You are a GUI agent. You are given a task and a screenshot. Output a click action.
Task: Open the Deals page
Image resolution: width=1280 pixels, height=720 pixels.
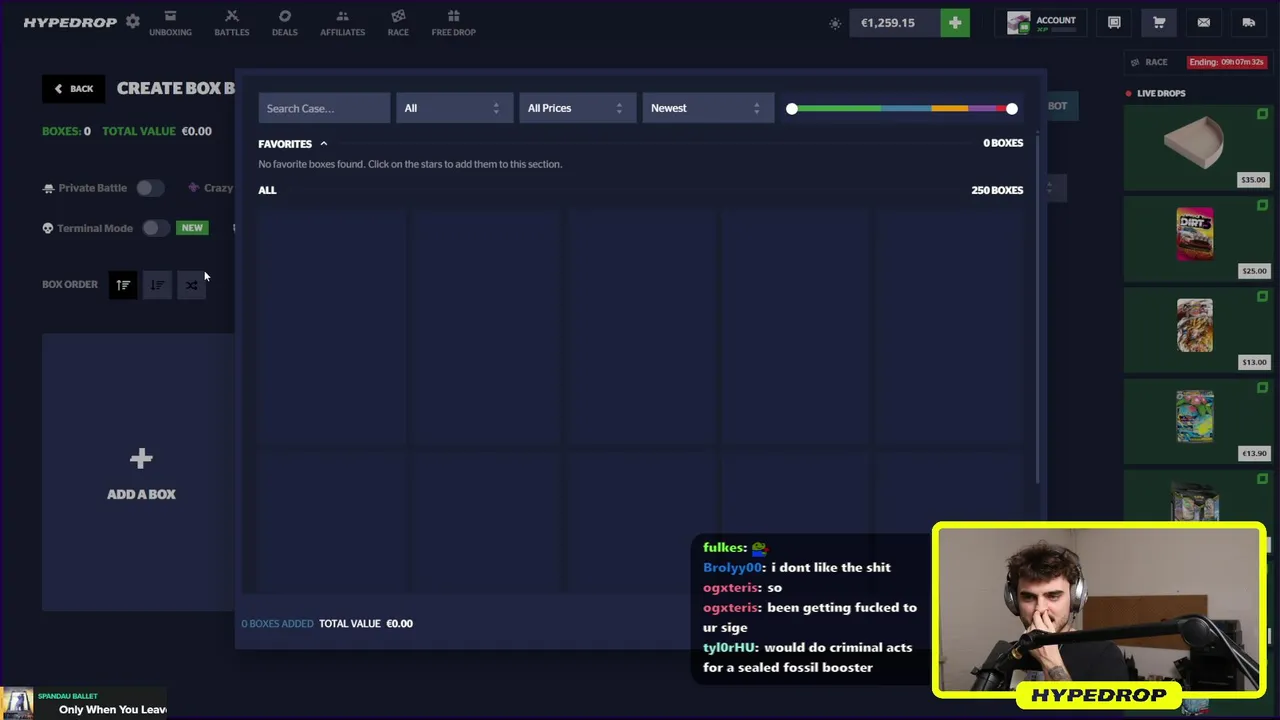[x=285, y=23]
